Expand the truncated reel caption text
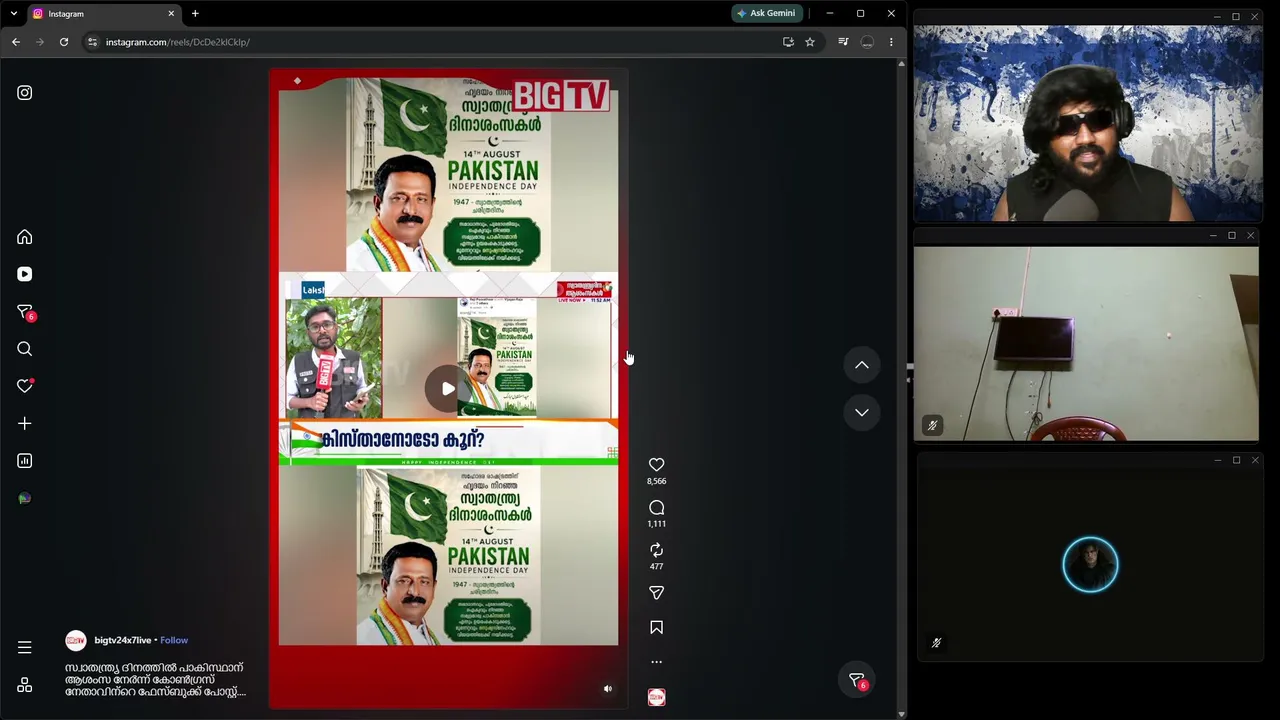Image resolution: width=1280 pixels, height=720 pixels. [155, 680]
